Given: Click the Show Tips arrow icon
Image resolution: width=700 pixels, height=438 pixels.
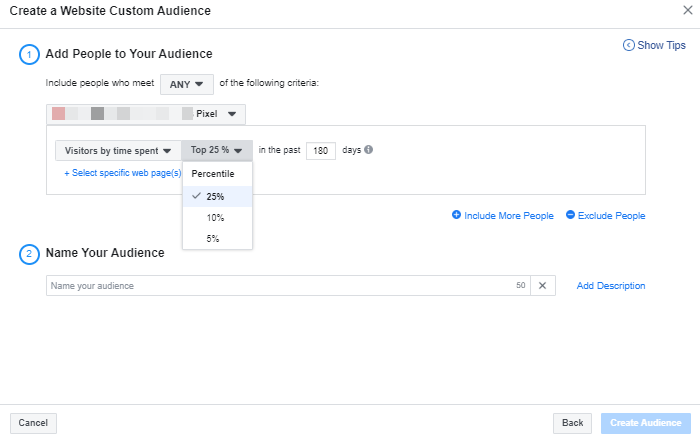Looking at the screenshot, I should [628, 45].
